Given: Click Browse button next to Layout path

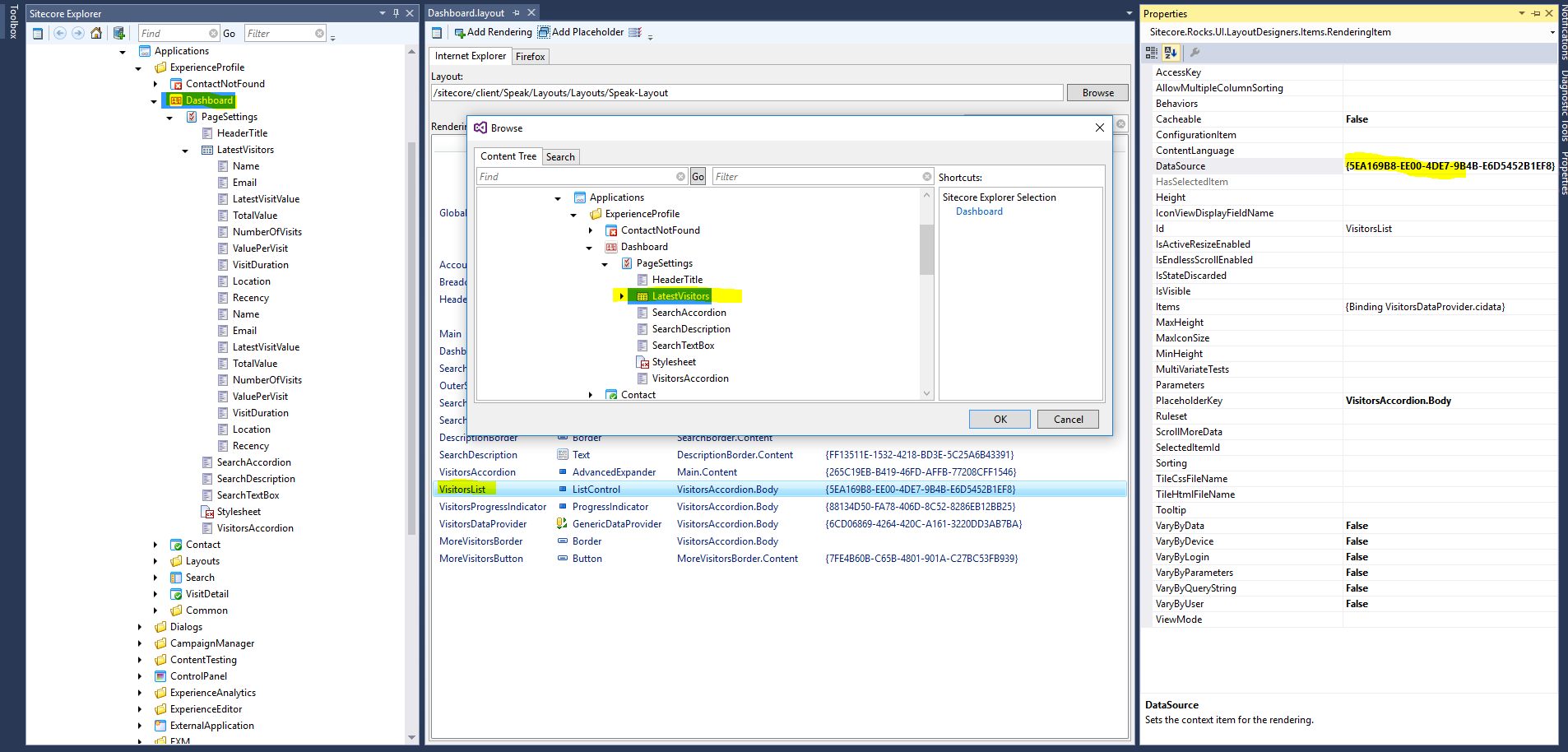Looking at the screenshot, I should pyautogui.click(x=1097, y=93).
